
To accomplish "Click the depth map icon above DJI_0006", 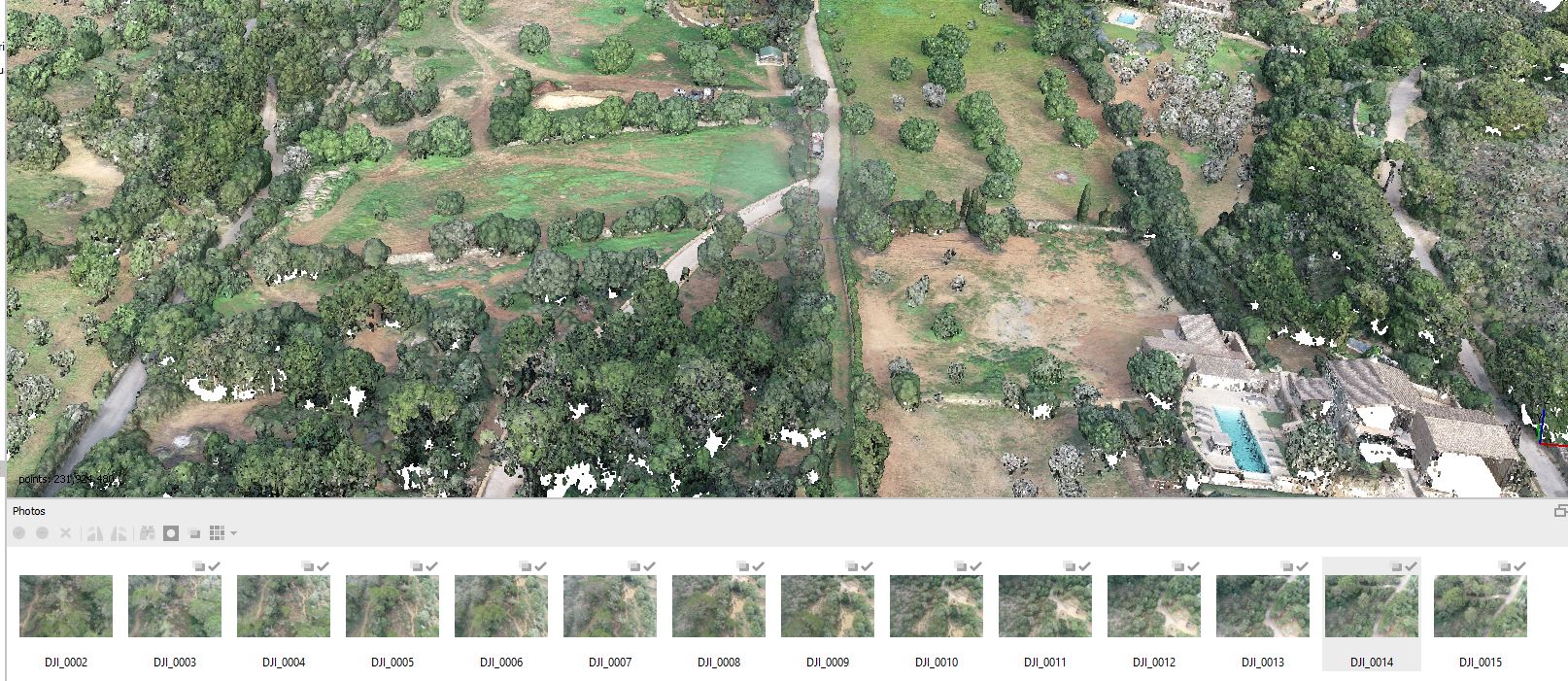I will pyautogui.click(x=526, y=565).
